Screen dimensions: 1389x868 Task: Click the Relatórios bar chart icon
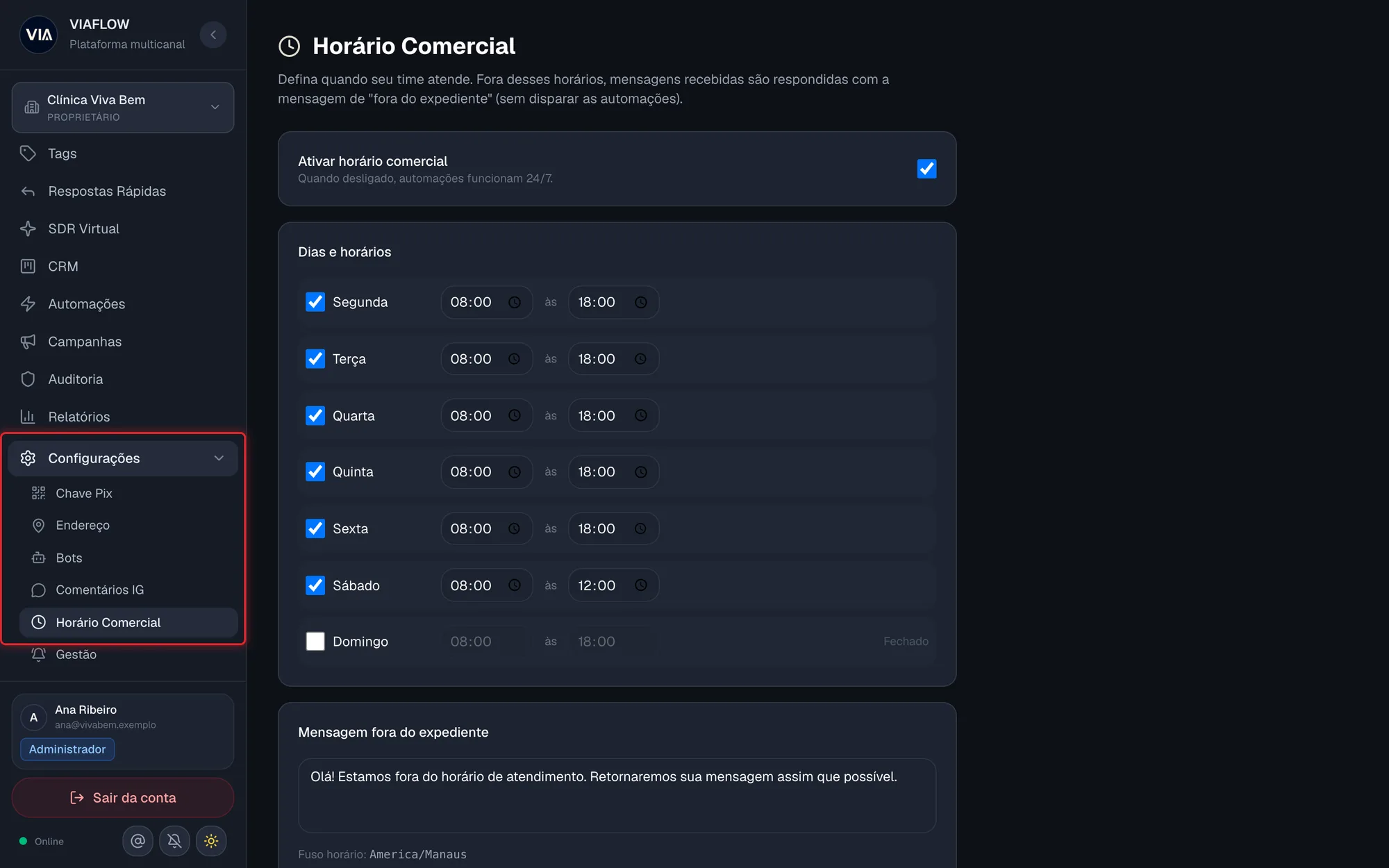tap(28, 417)
